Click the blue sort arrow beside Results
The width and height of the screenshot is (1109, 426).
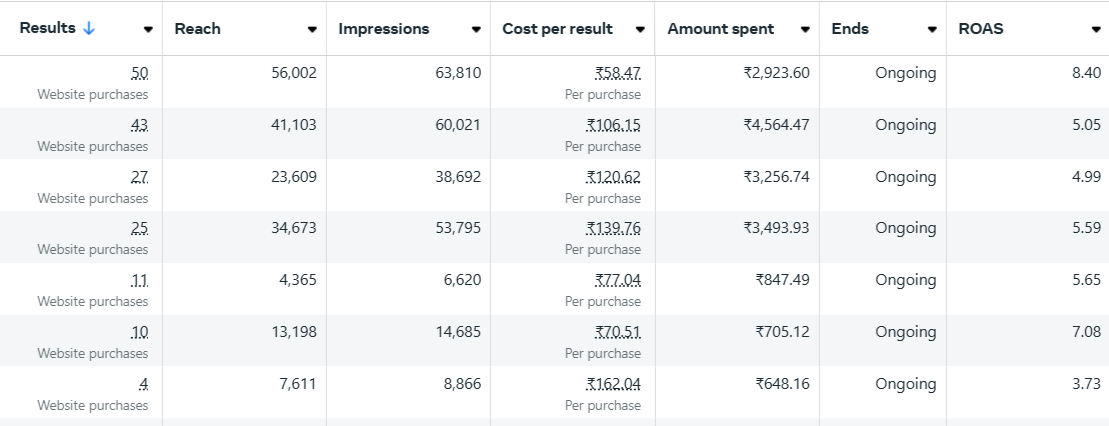pyautogui.click(x=89, y=28)
